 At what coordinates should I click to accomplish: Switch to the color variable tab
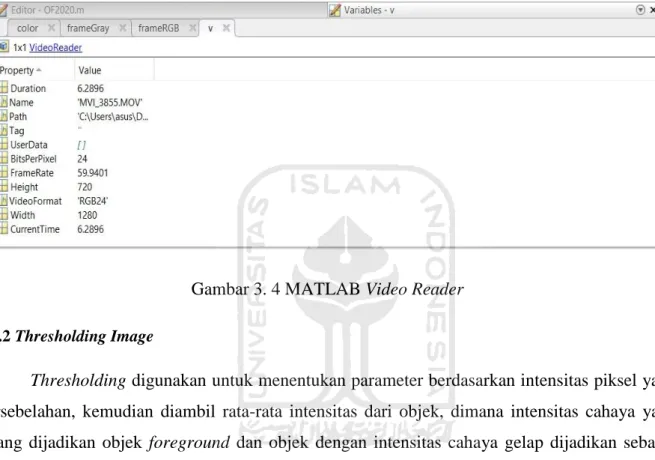coord(28,28)
